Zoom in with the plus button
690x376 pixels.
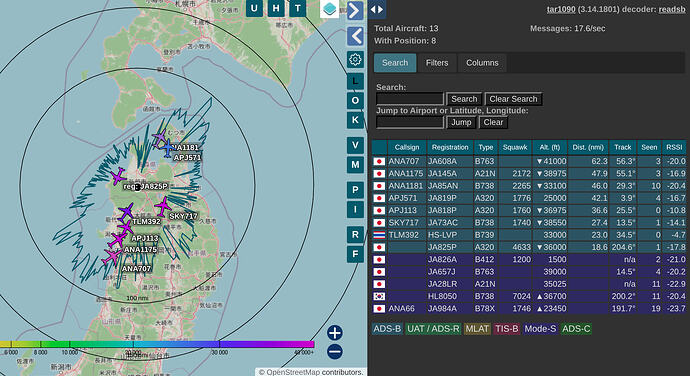[334, 333]
